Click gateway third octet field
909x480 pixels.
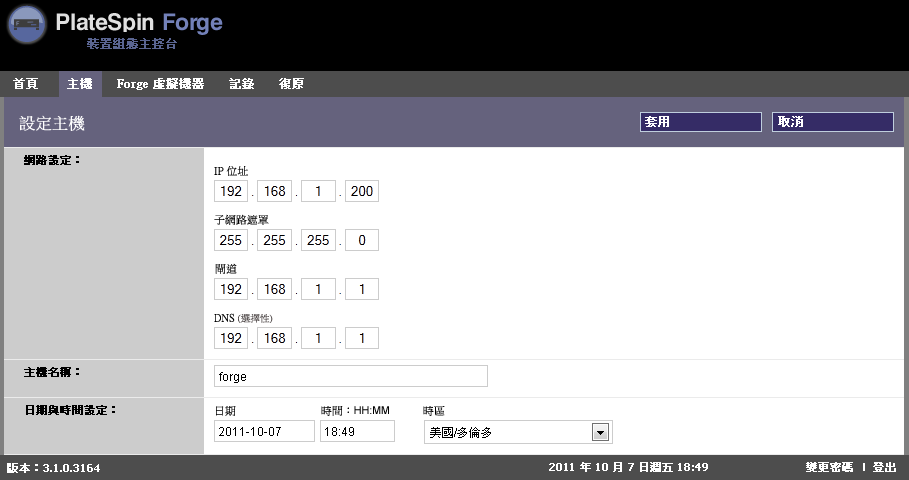tap(318, 289)
